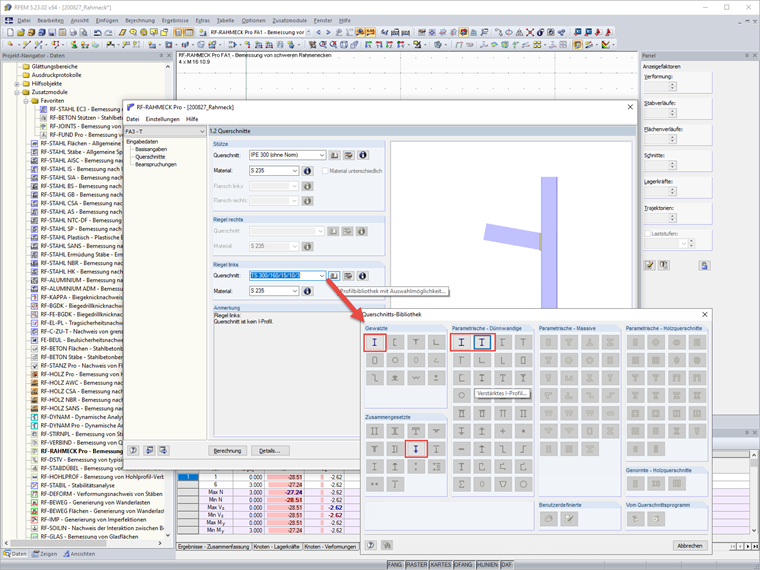Open Riegel links Material S 235 dropdown
Image resolution: width=760 pixels, height=570 pixels.
pyautogui.click(x=294, y=291)
